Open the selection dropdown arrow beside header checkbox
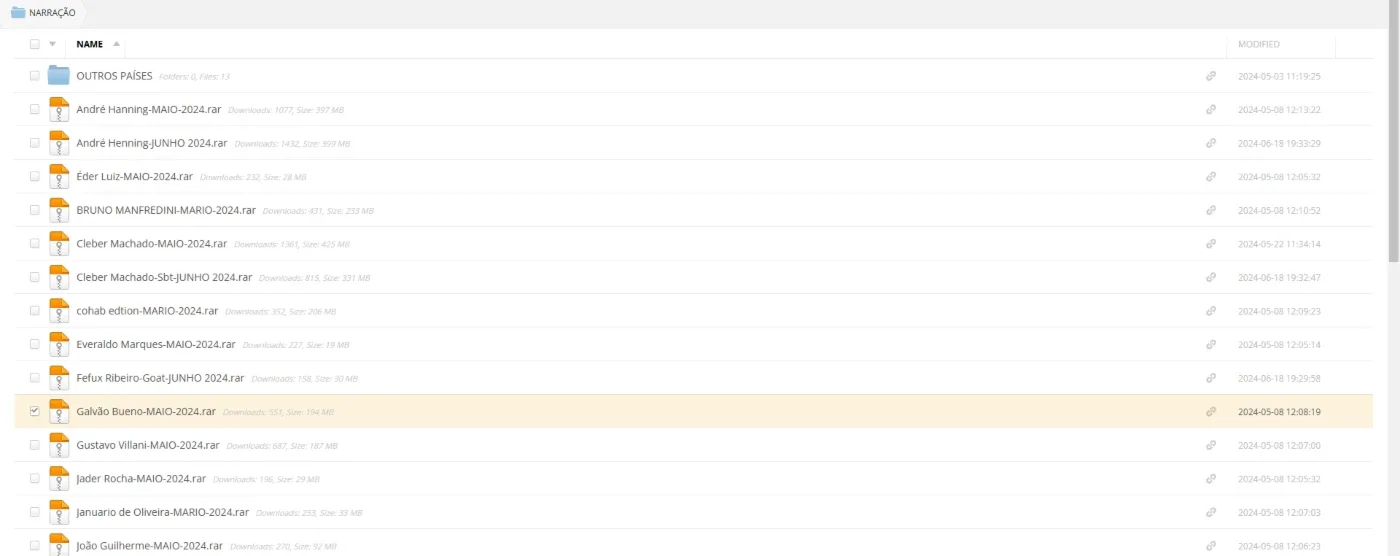Screen dimensions: 1400x556 [x=52, y=44]
